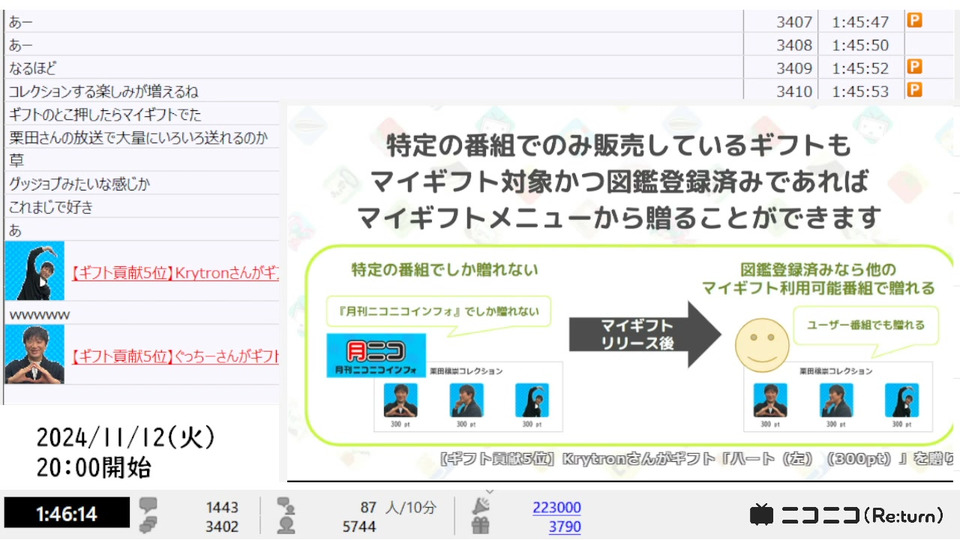Click the smiley face in the slide
960x540 pixels.
click(762, 345)
